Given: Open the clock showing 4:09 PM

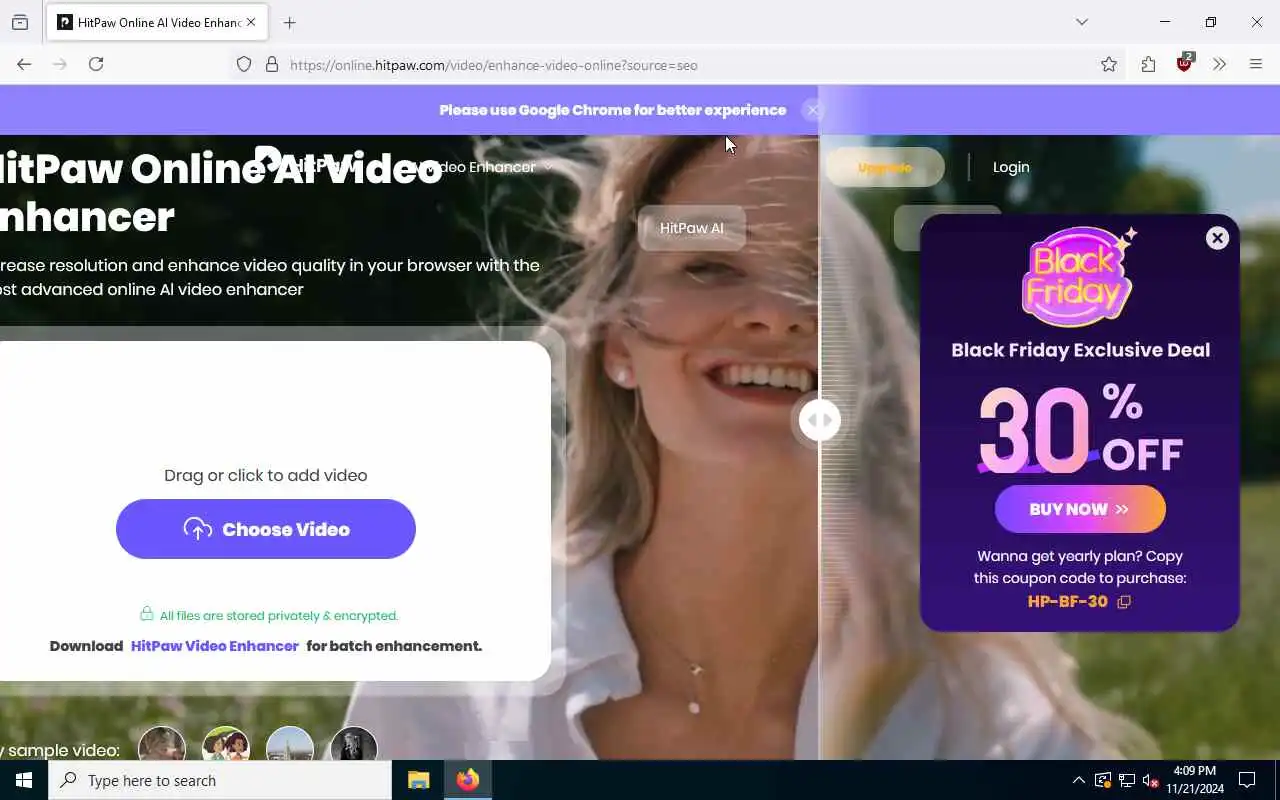Looking at the screenshot, I should coord(1194,780).
